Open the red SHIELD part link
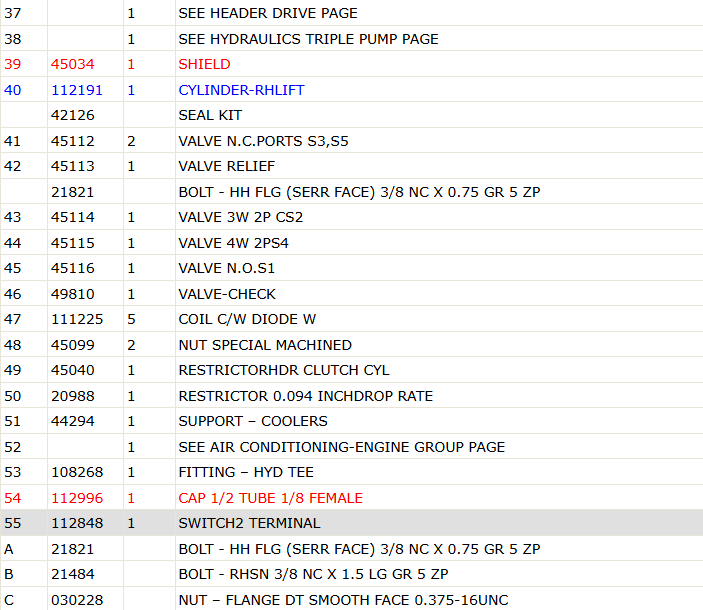 (204, 64)
